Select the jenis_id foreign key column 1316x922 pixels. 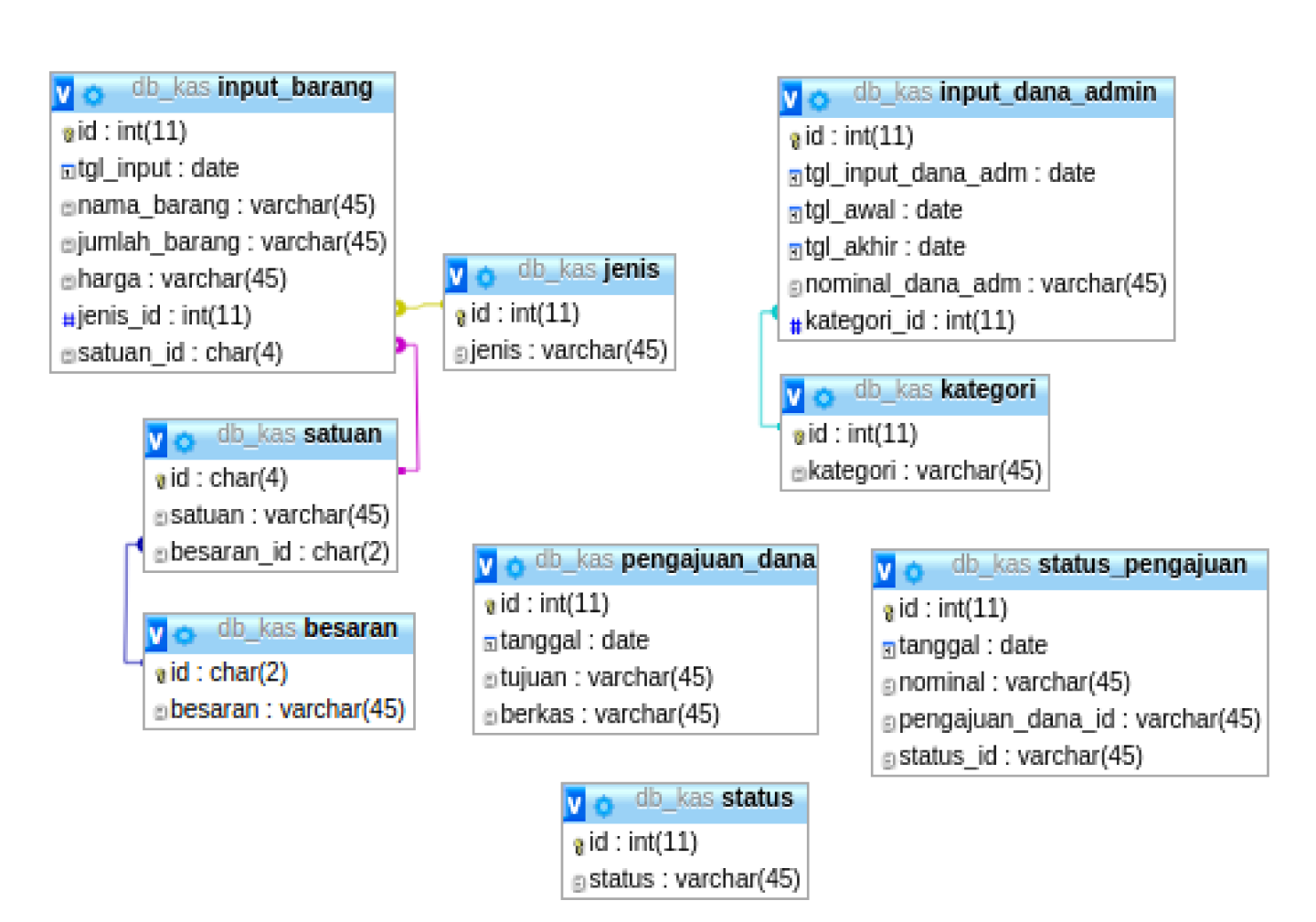pyautogui.click(x=164, y=316)
